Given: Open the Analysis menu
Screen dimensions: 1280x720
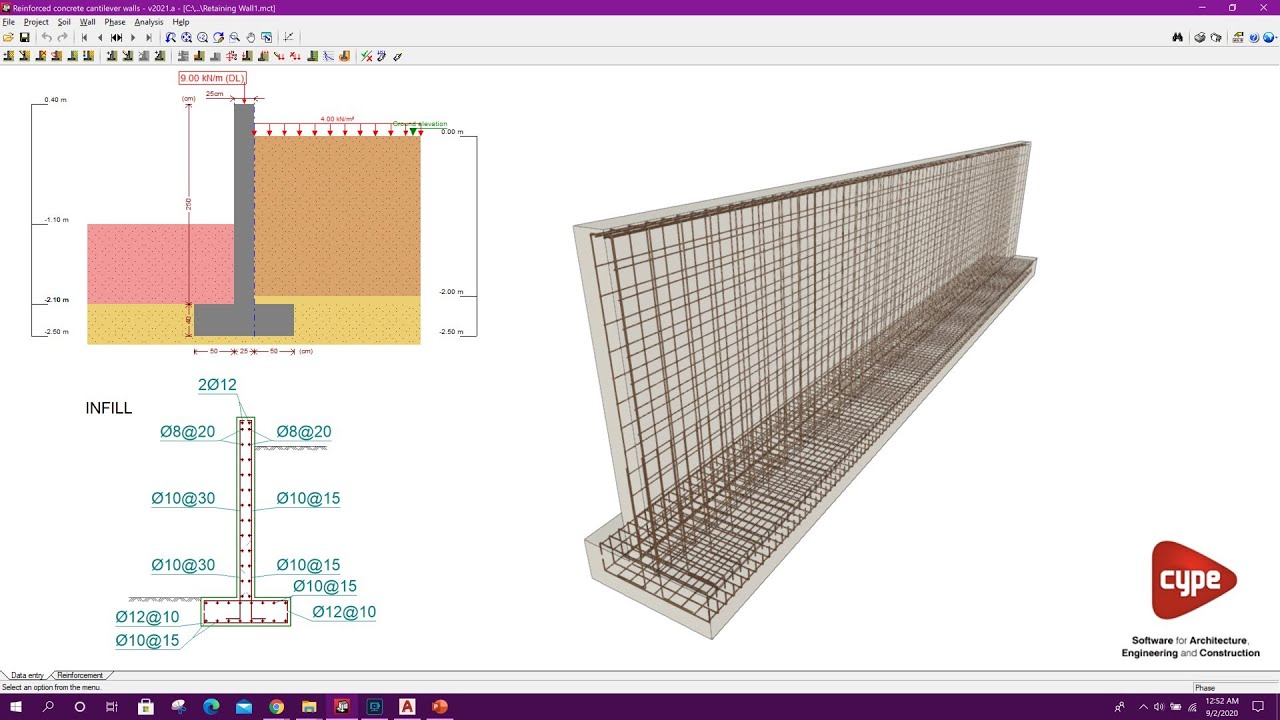Looking at the screenshot, I should tap(149, 21).
